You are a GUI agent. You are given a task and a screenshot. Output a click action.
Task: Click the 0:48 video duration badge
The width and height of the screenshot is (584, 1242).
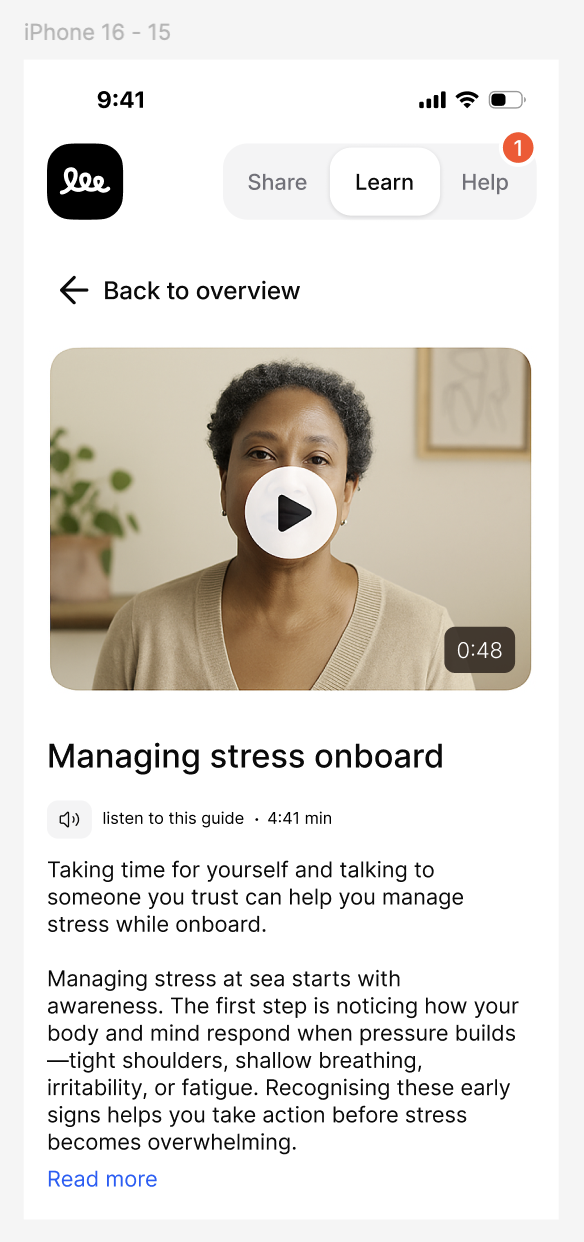click(x=480, y=650)
